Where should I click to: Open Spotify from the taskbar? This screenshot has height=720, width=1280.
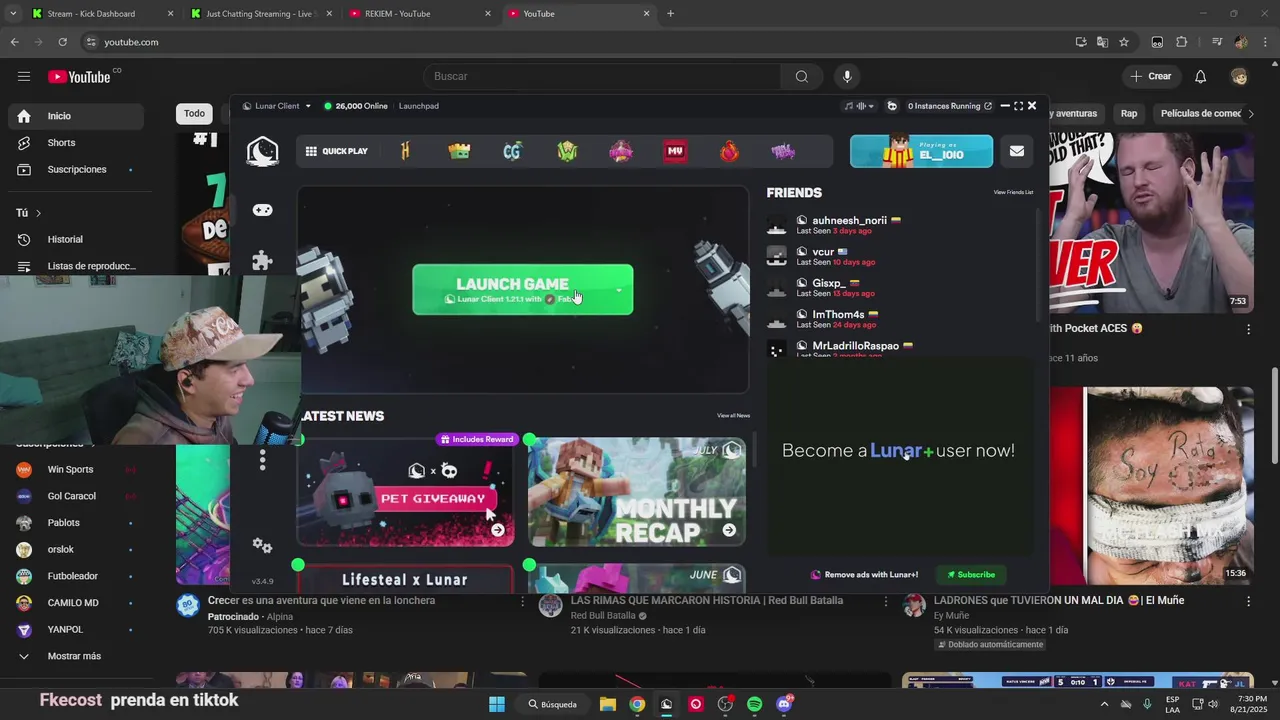[x=754, y=704]
